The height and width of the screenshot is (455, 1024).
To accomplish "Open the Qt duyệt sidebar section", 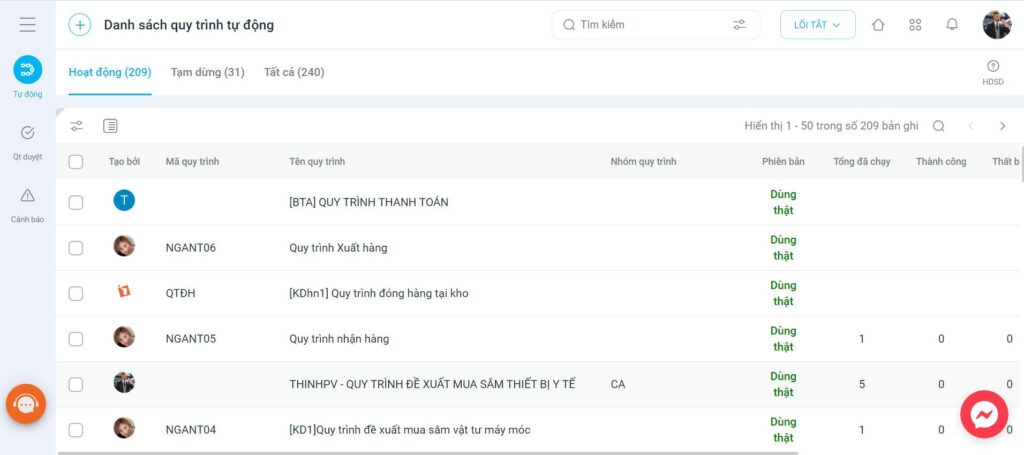I will [27, 140].
